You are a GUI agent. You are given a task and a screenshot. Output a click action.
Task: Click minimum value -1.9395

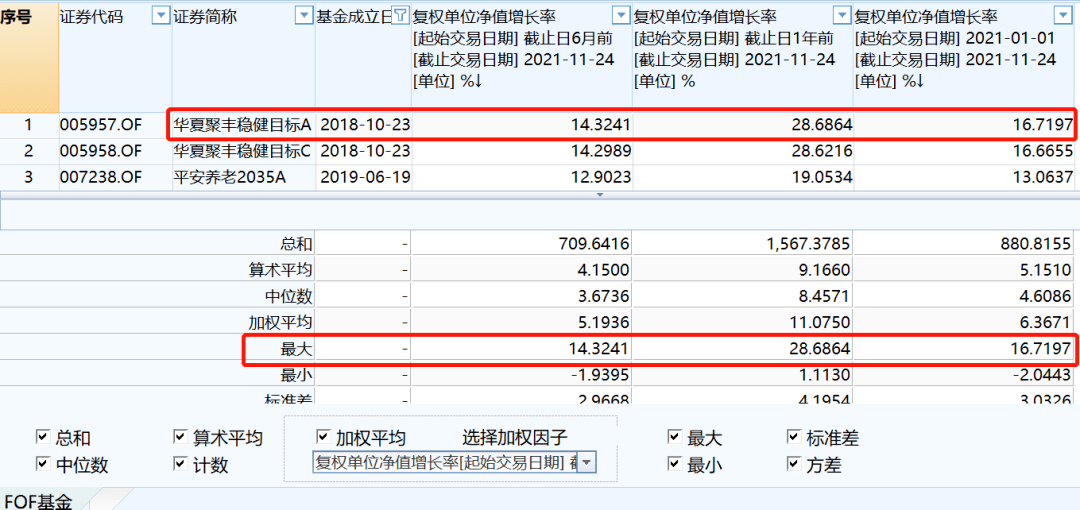pos(599,375)
